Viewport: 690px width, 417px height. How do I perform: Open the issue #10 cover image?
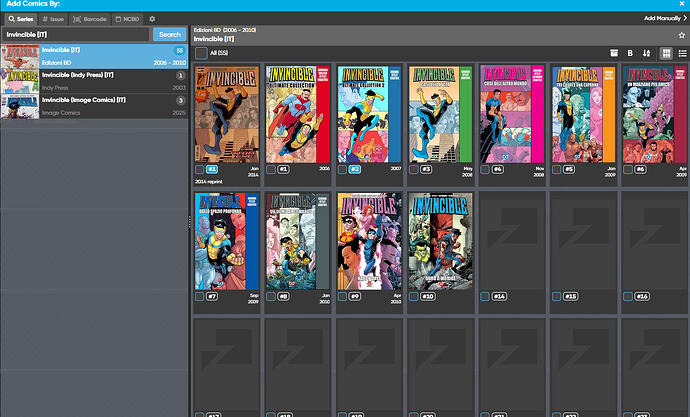coord(440,241)
